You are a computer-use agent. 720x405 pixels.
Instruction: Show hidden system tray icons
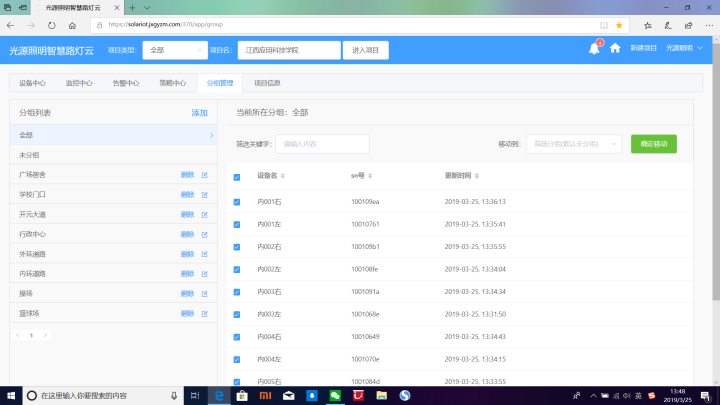593,395
